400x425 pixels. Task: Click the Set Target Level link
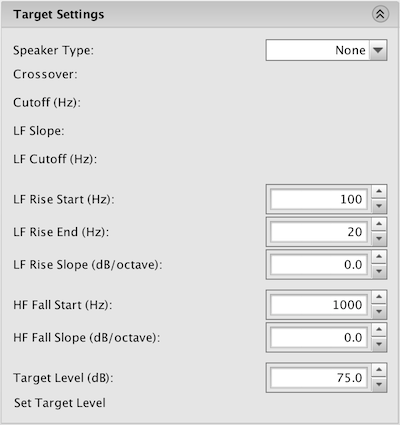[x=60, y=403]
